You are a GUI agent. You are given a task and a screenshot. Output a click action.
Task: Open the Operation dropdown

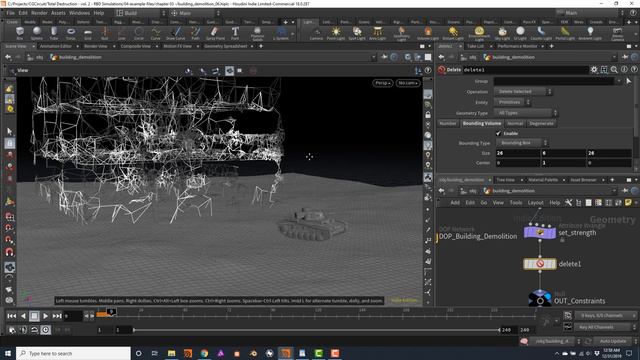click(x=523, y=91)
